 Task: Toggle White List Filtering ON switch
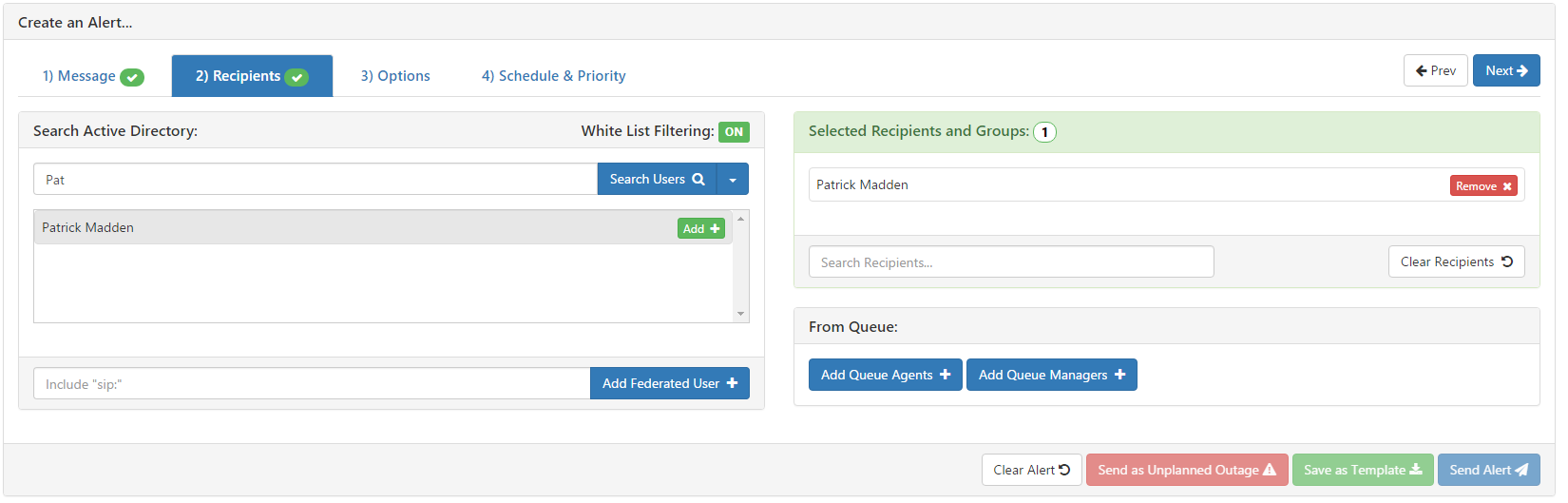point(734,132)
